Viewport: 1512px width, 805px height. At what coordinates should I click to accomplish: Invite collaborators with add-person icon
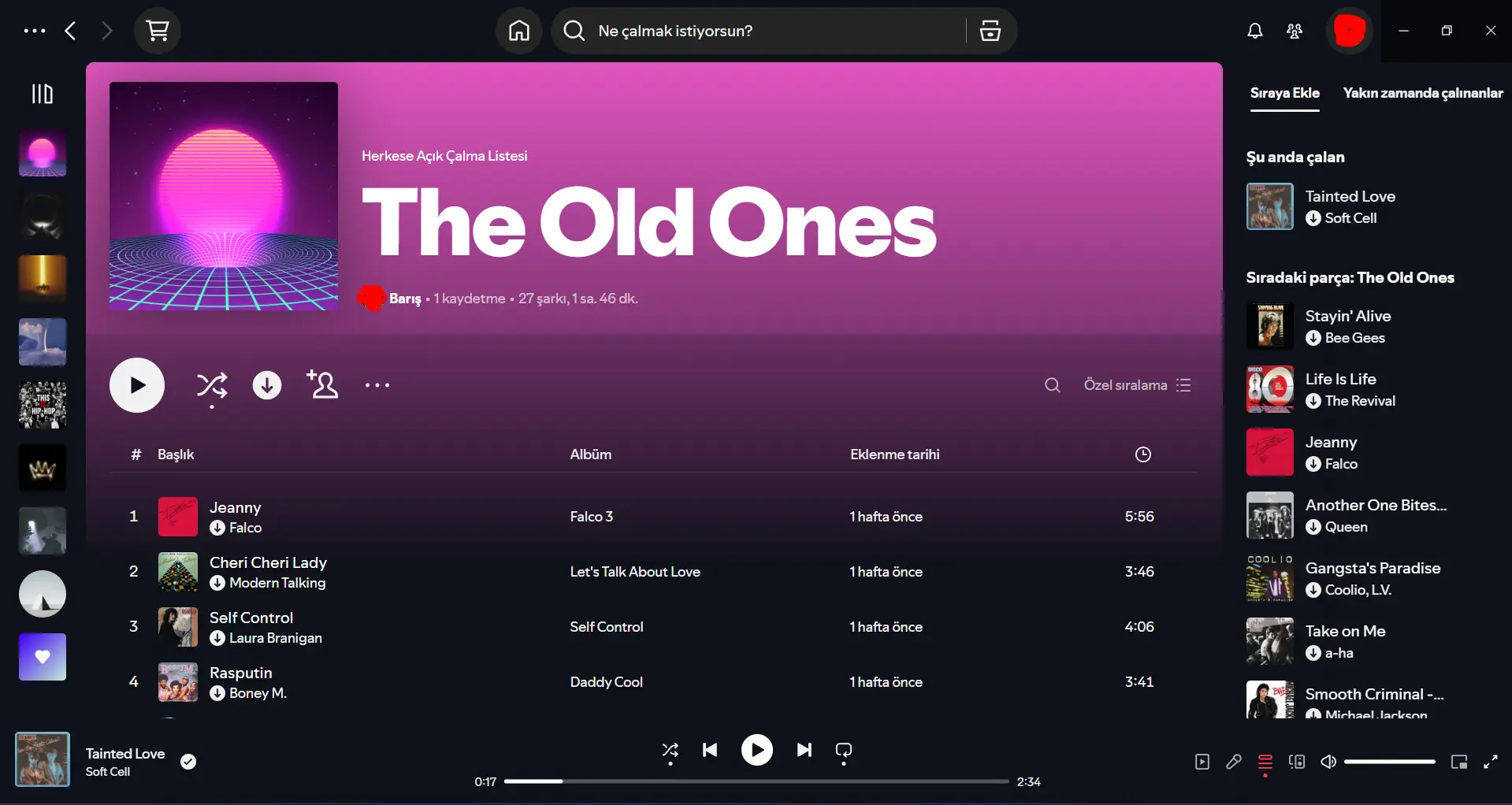[322, 384]
